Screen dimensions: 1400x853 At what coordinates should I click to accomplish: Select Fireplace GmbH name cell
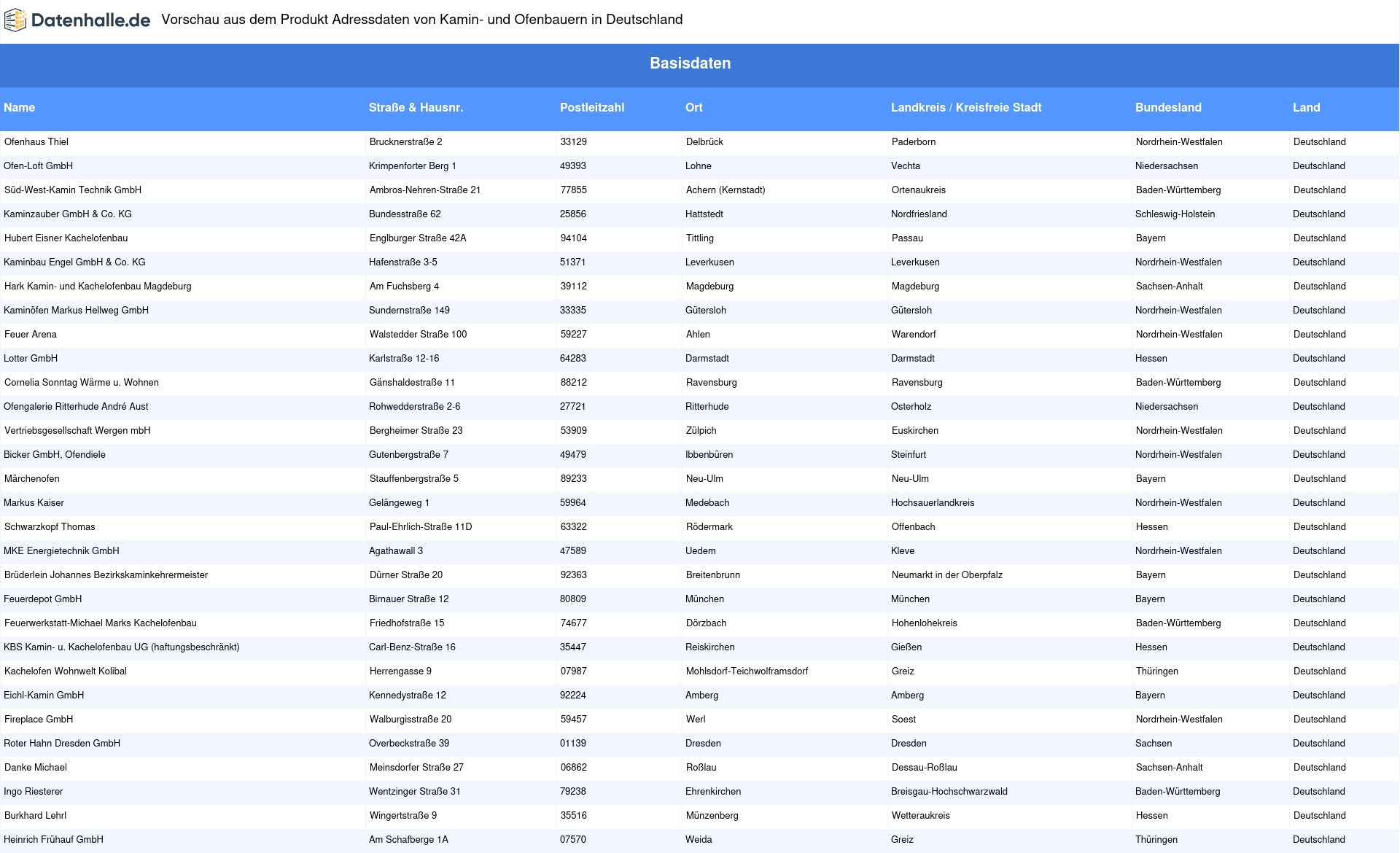39,720
